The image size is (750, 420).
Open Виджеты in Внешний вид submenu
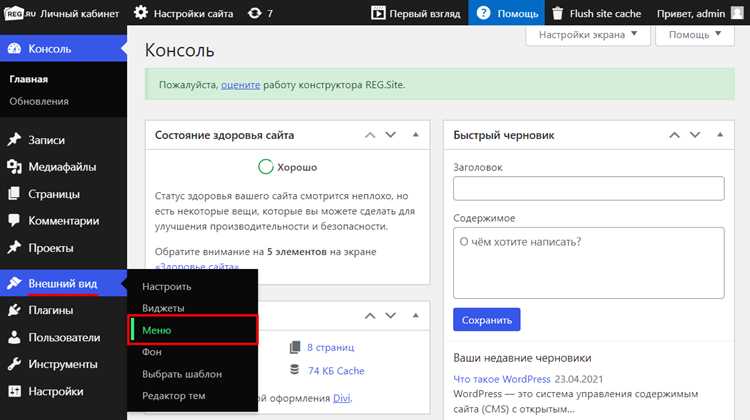pos(163,308)
